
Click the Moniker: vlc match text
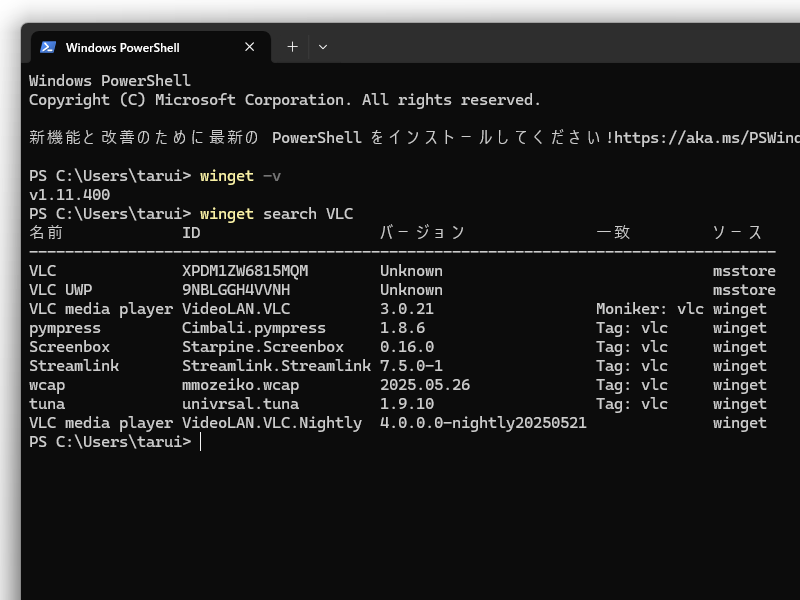[649, 308]
